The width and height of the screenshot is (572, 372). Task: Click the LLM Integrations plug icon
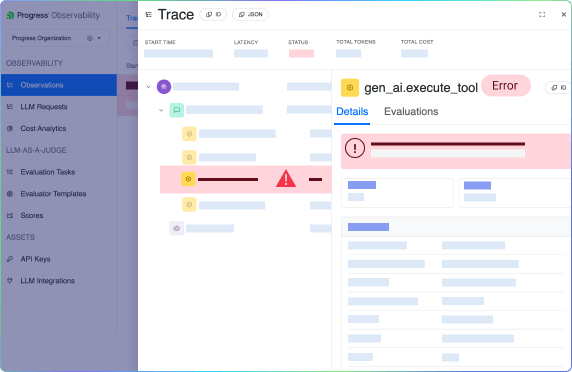pyautogui.click(x=10, y=280)
